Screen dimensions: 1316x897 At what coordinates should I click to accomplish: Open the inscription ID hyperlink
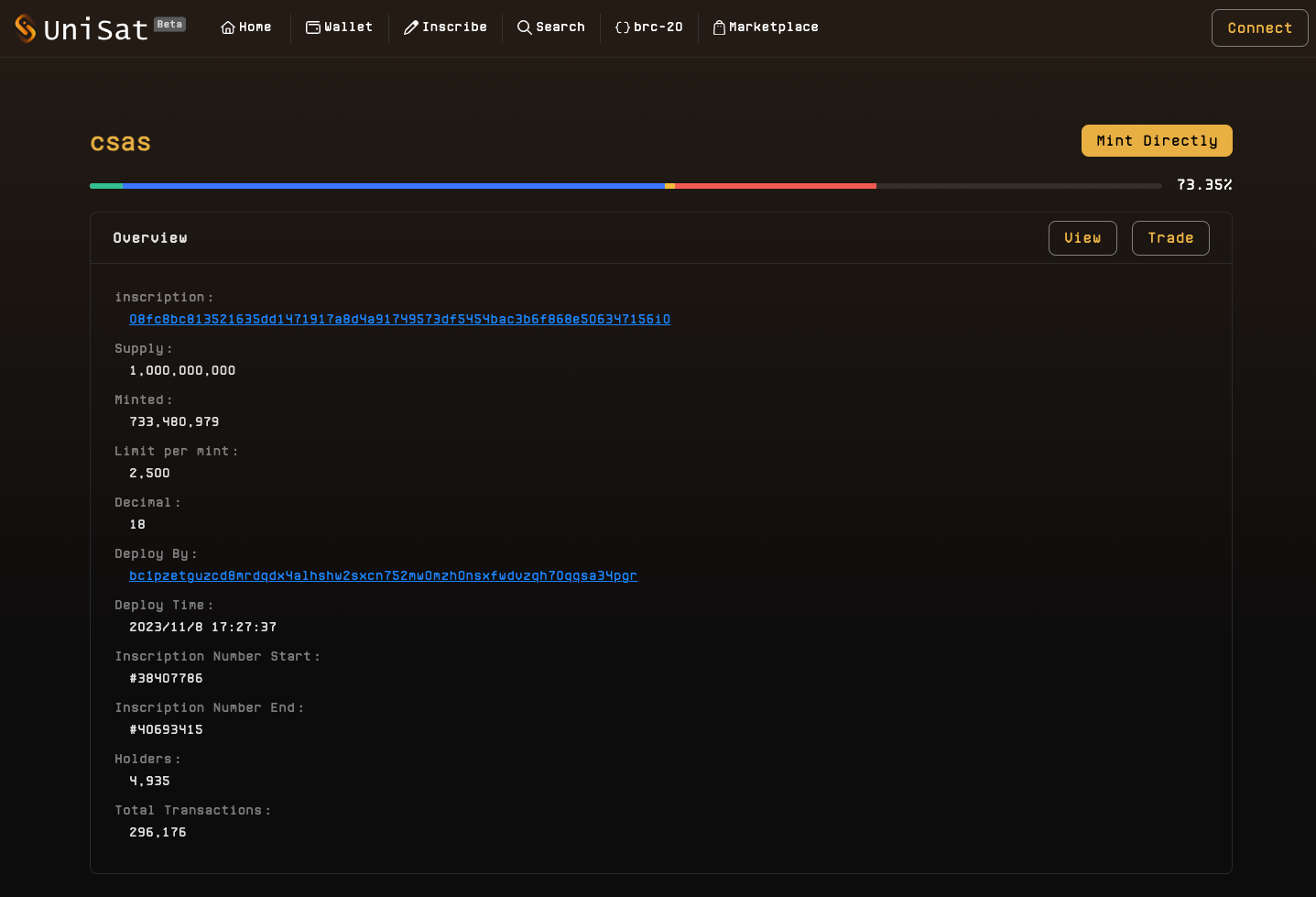399,320
